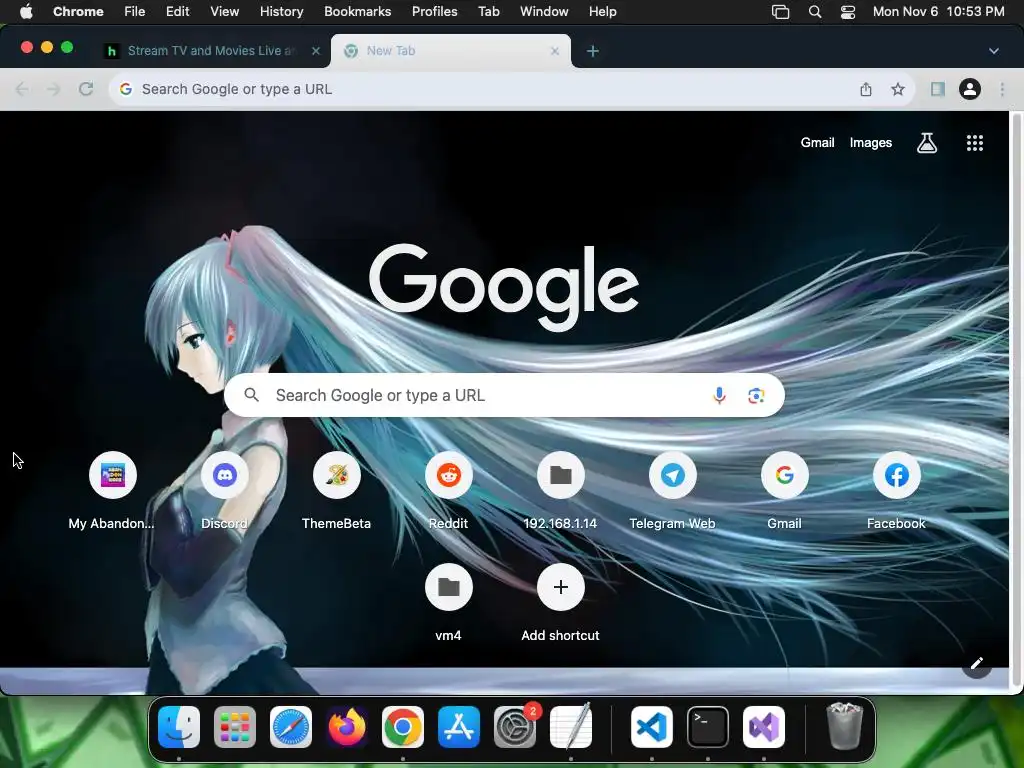Share this page icon in address bar
This screenshot has width=1024, height=768.
pos(866,89)
